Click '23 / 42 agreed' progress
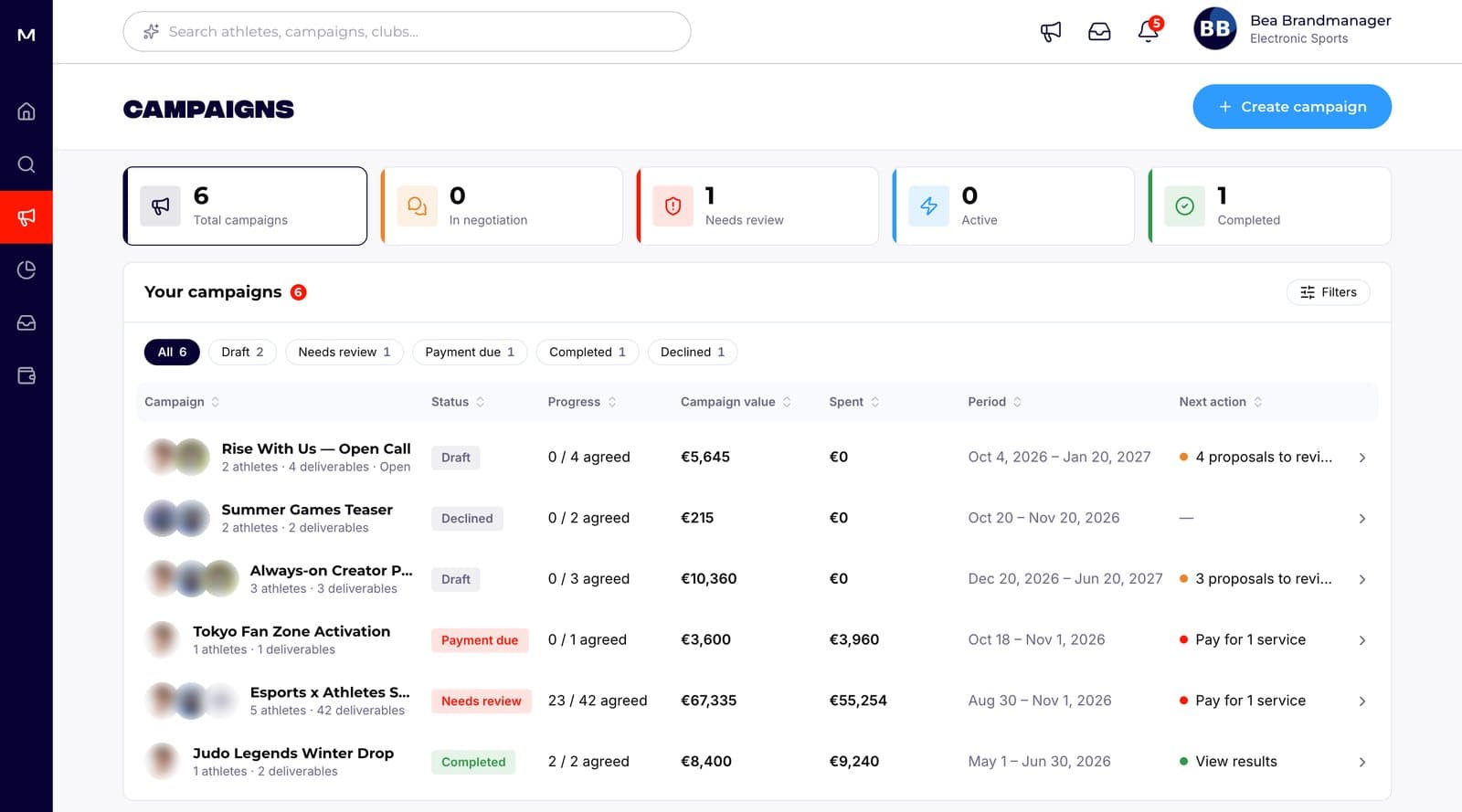The height and width of the screenshot is (812, 1462). coord(598,701)
